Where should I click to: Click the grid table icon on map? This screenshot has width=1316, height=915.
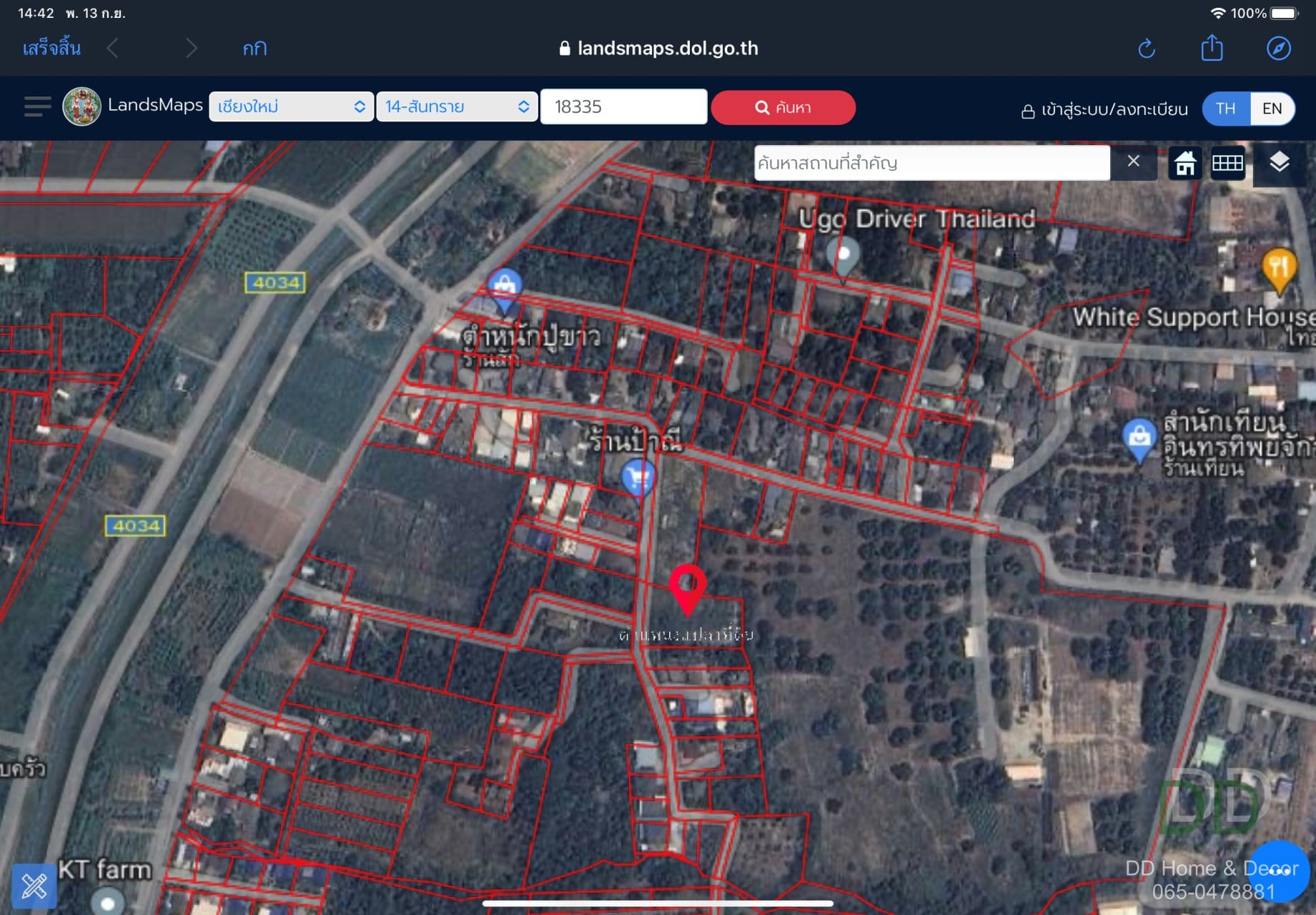1227,164
